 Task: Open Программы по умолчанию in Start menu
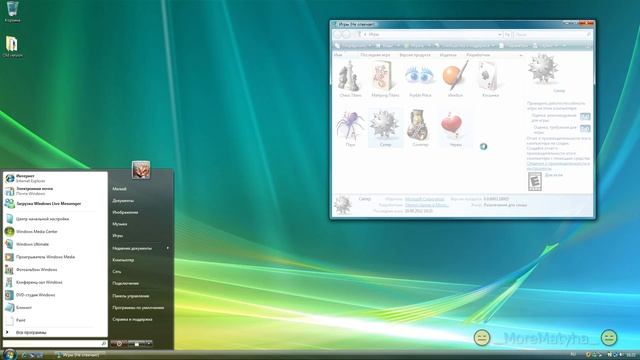click(x=138, y=307)
